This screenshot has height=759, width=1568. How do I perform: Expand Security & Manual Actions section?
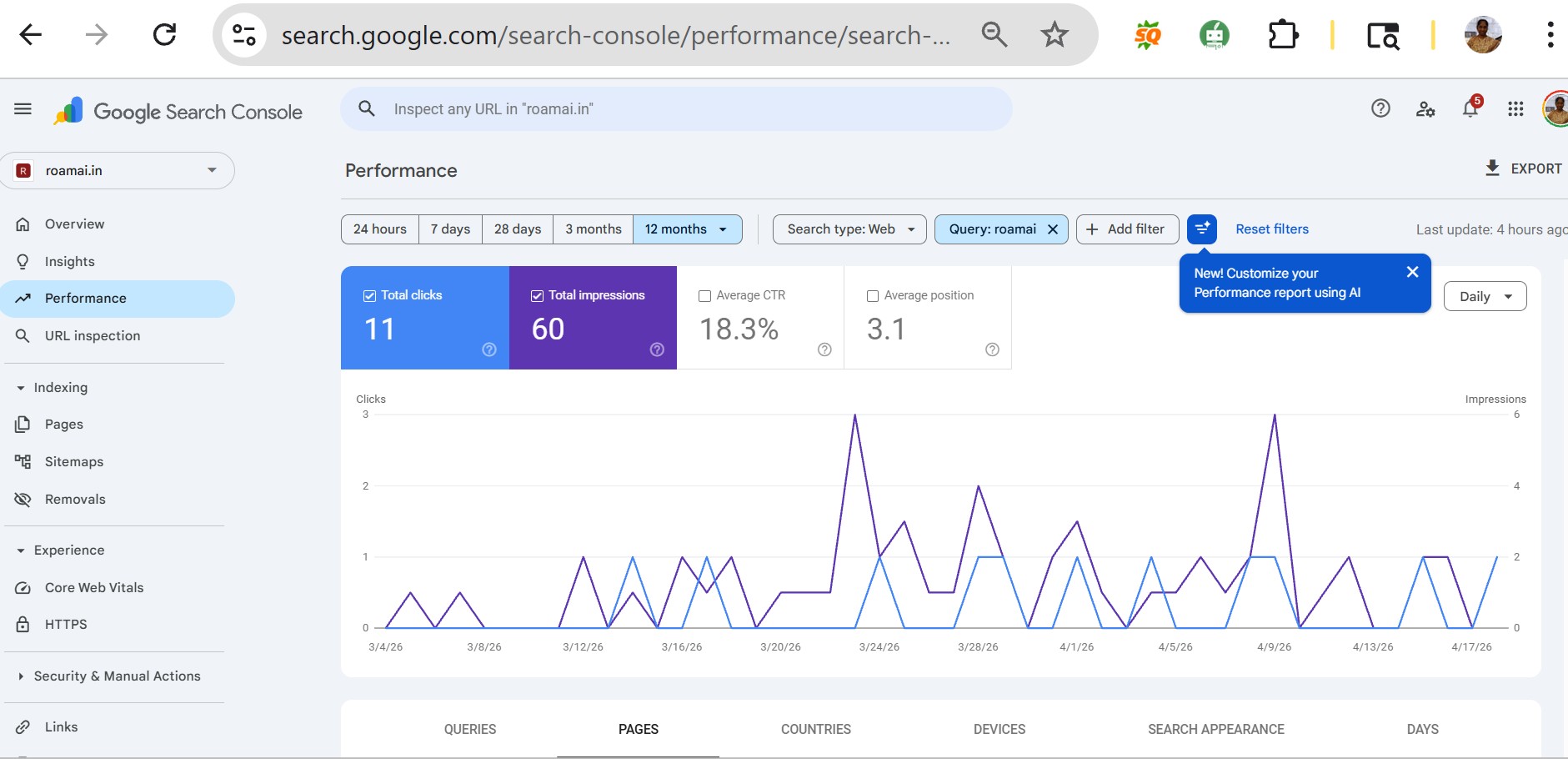pyautogui.click(x=108, y=676)
